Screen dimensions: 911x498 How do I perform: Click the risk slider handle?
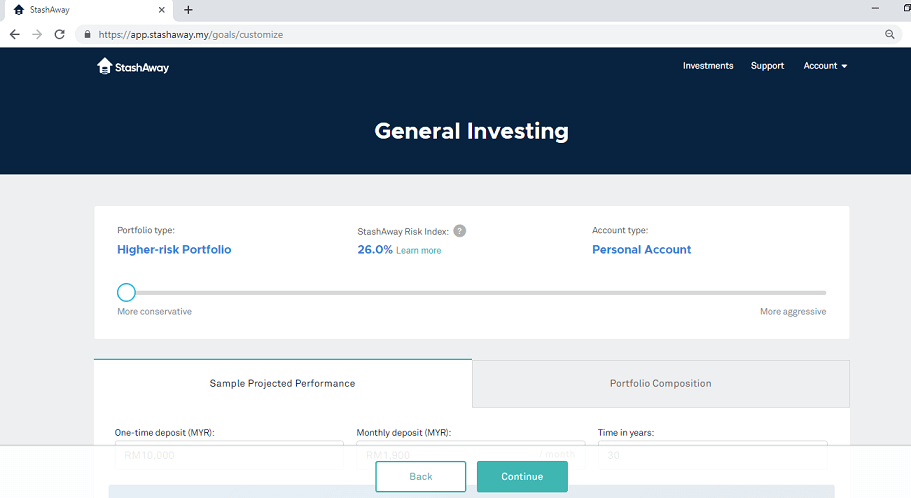(x=126, y=292)
